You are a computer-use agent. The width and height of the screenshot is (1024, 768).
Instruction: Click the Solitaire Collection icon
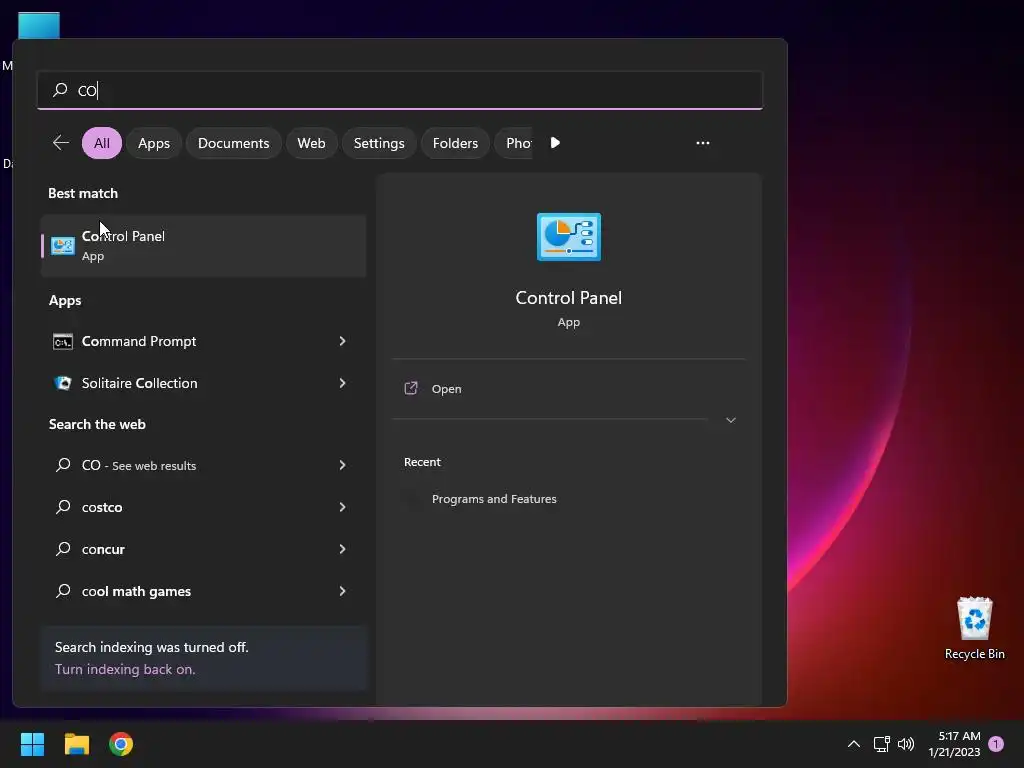[63, 383]
